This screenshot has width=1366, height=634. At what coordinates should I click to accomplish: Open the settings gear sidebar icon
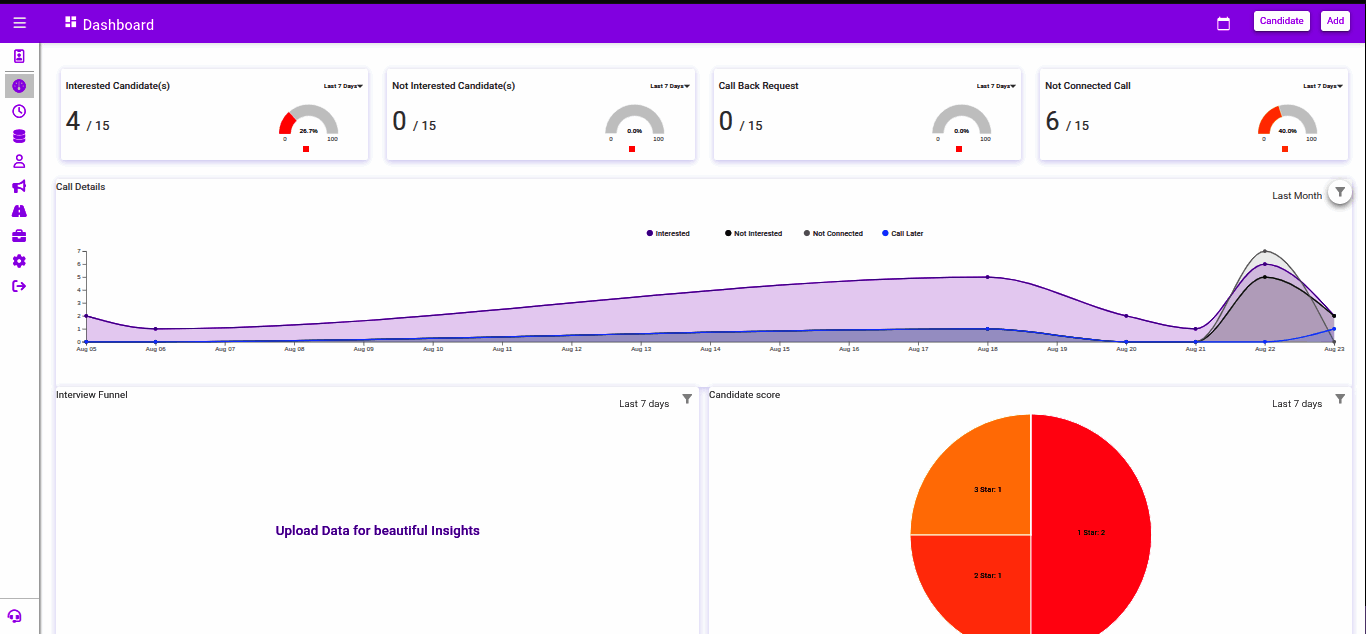point(19,261)
